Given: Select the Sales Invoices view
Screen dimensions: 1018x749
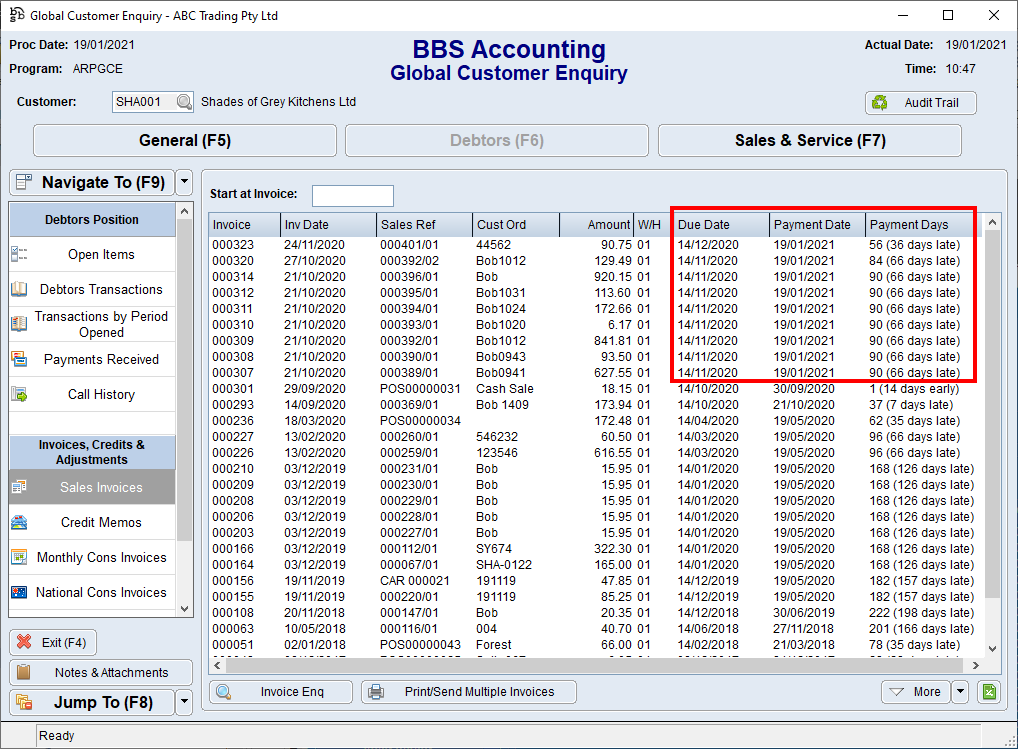Looking at the screenshot, I should click(x=91, y=487).
